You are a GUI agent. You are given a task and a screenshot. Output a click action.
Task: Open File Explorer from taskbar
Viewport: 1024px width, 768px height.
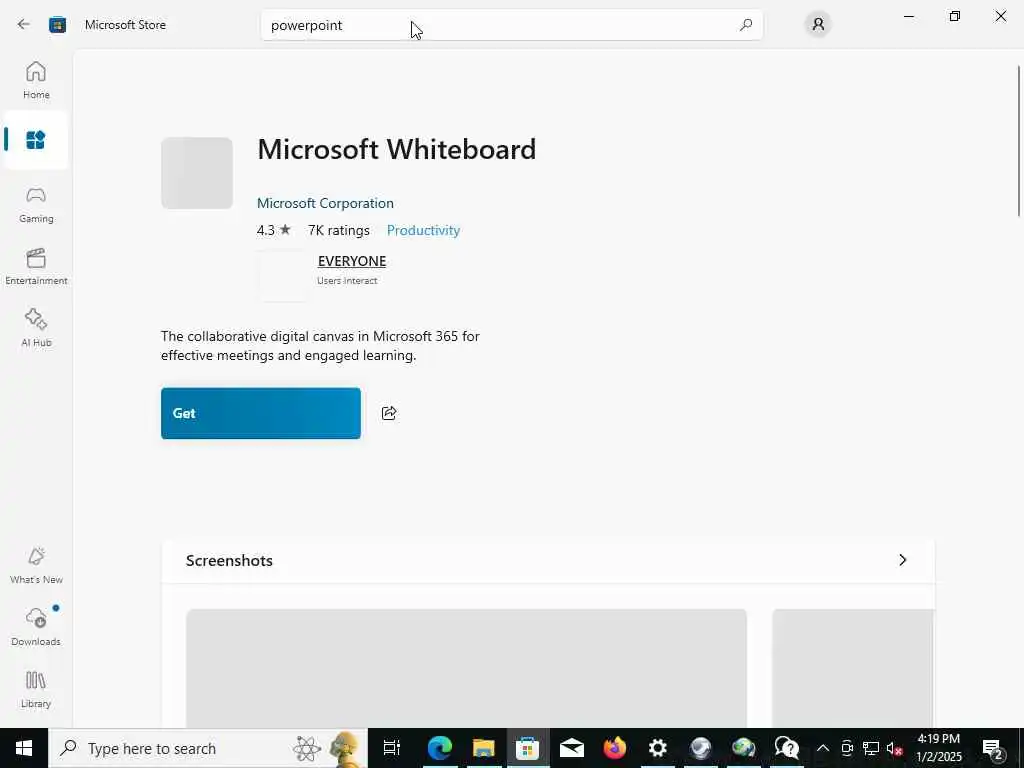coord(484,748)
